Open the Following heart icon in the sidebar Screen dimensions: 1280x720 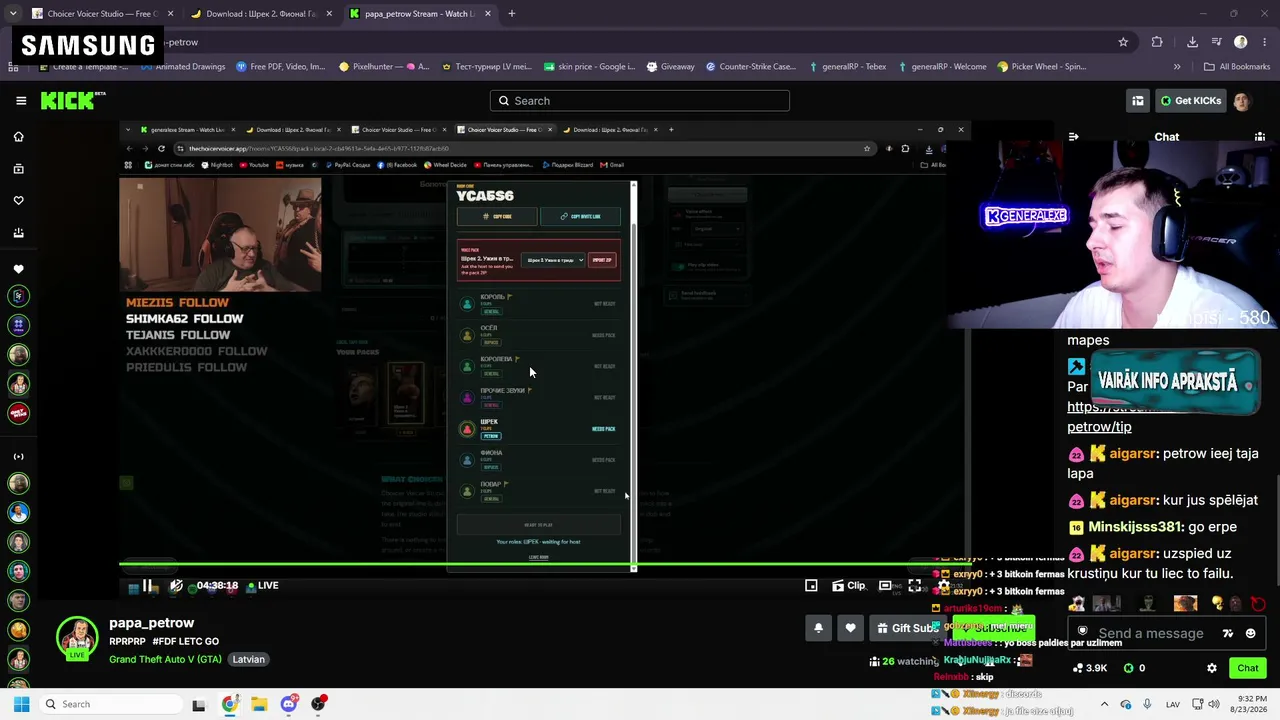(18, 201)
